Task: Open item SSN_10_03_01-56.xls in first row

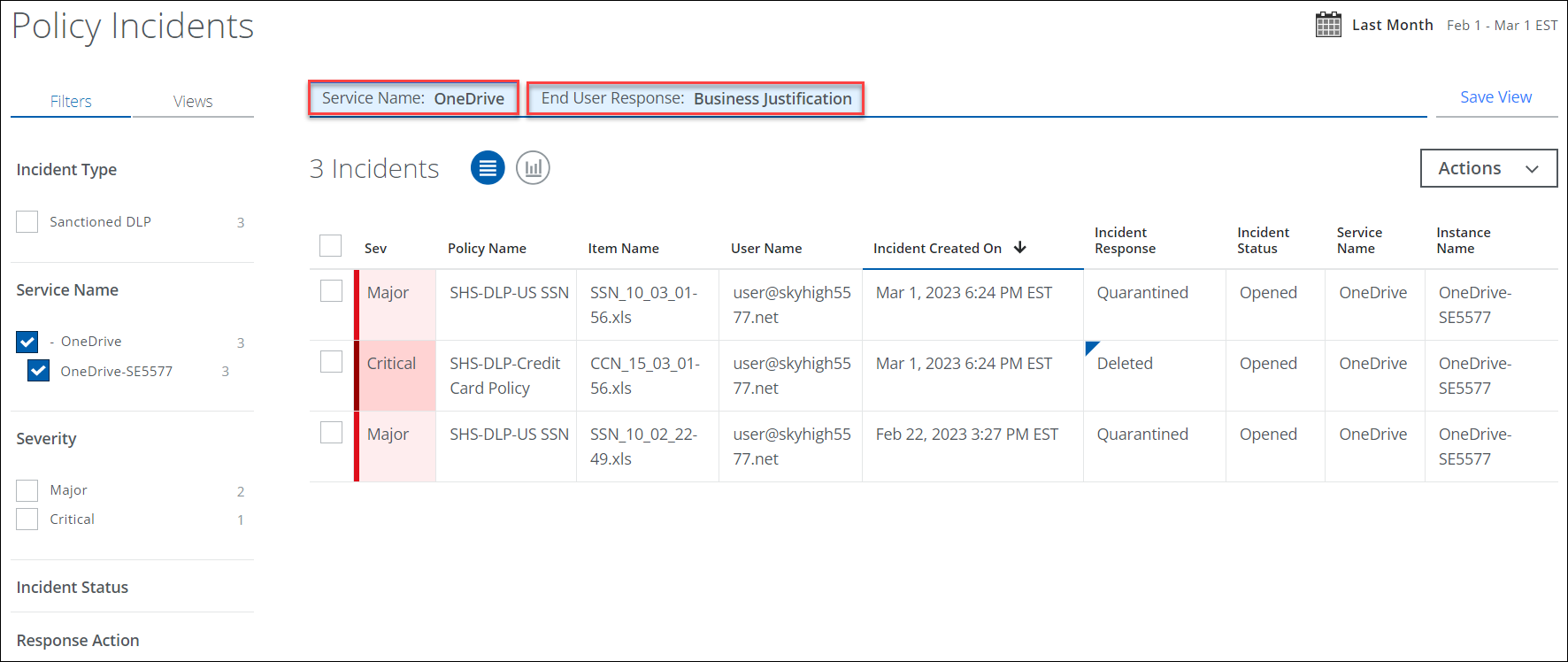Action: 643,304
